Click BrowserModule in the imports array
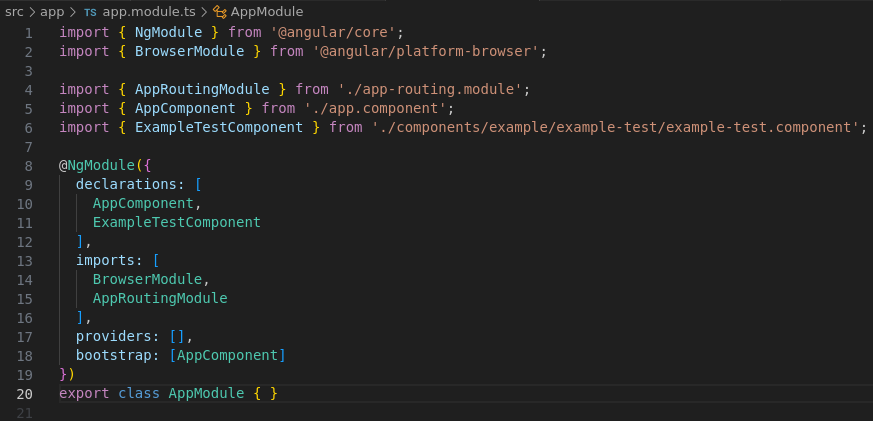Viewport: 873px width, 421px height. pos(147,279)
